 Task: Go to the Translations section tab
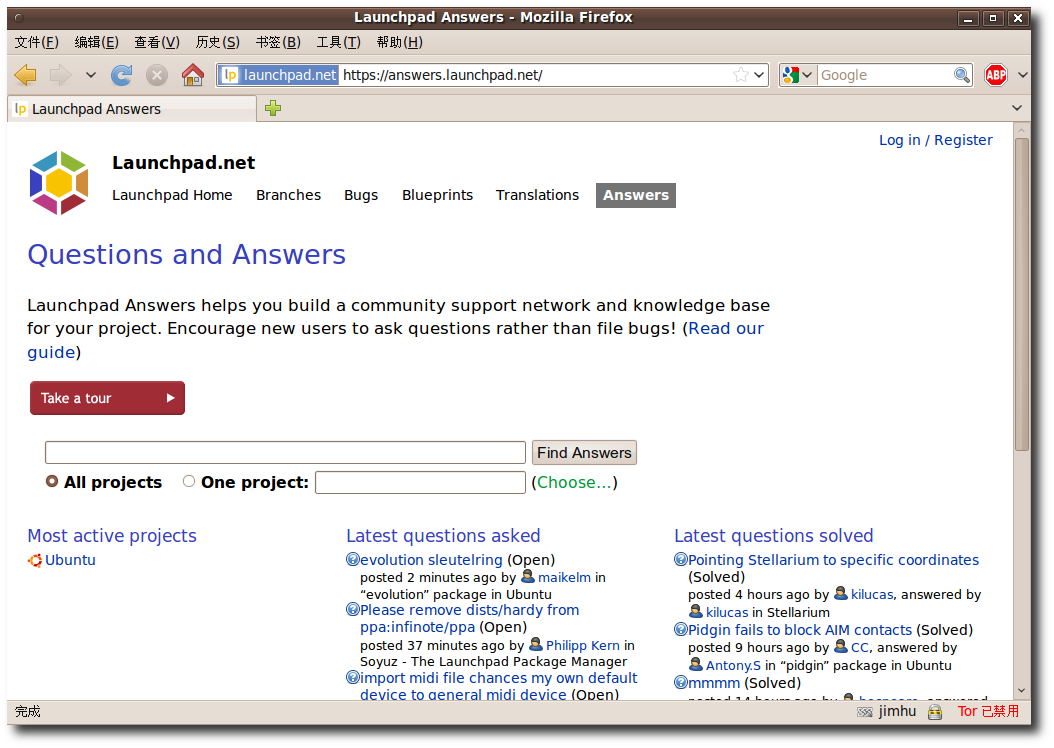[x=537, y=195]
